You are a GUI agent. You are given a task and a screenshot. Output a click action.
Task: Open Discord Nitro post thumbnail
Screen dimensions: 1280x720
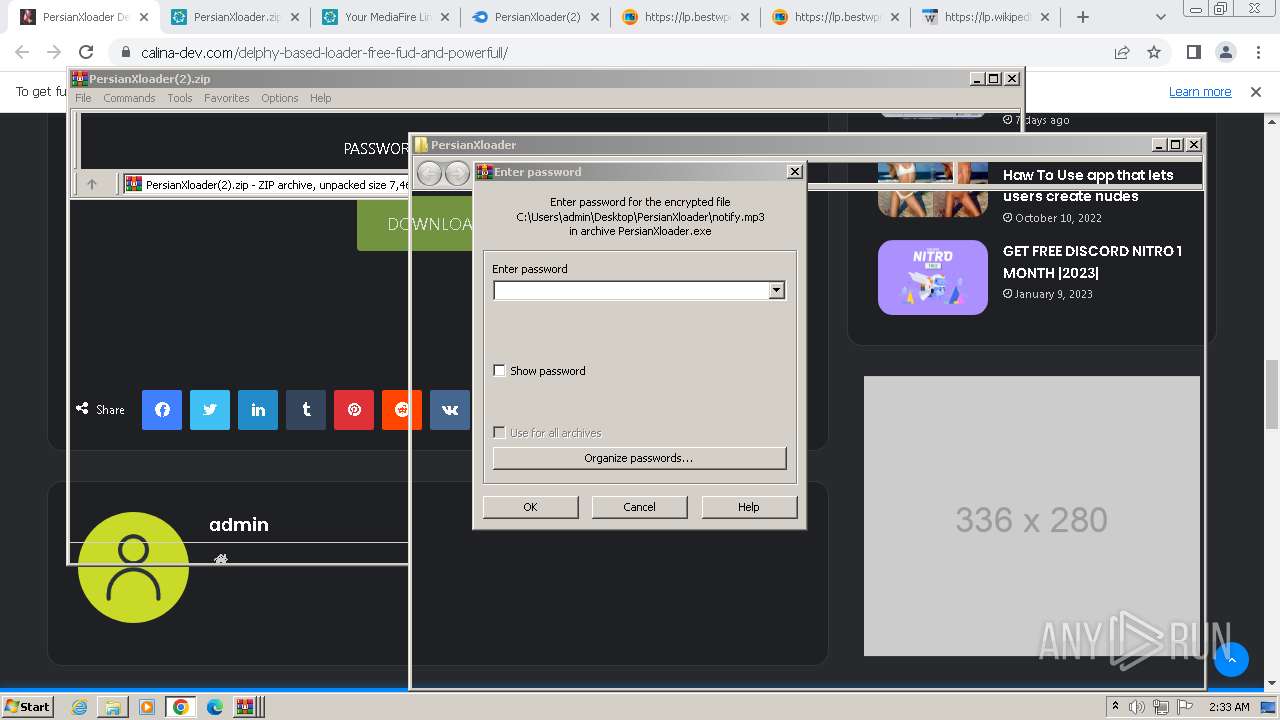pos(933,277)
